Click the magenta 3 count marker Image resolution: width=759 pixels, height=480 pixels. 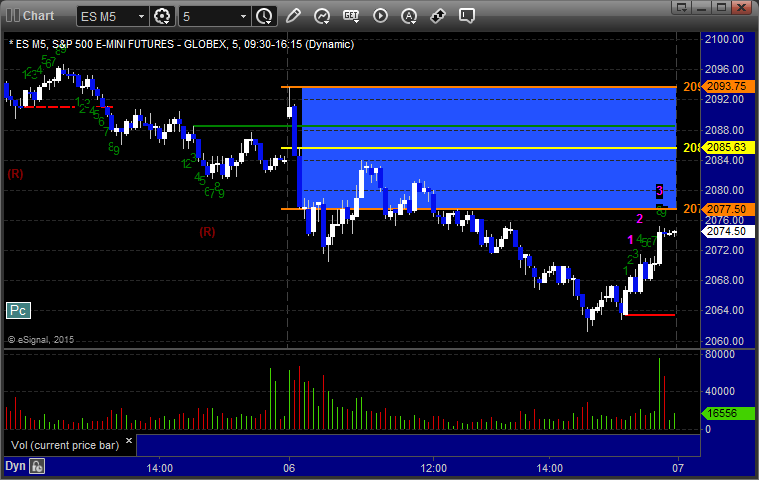coord(659,191)
